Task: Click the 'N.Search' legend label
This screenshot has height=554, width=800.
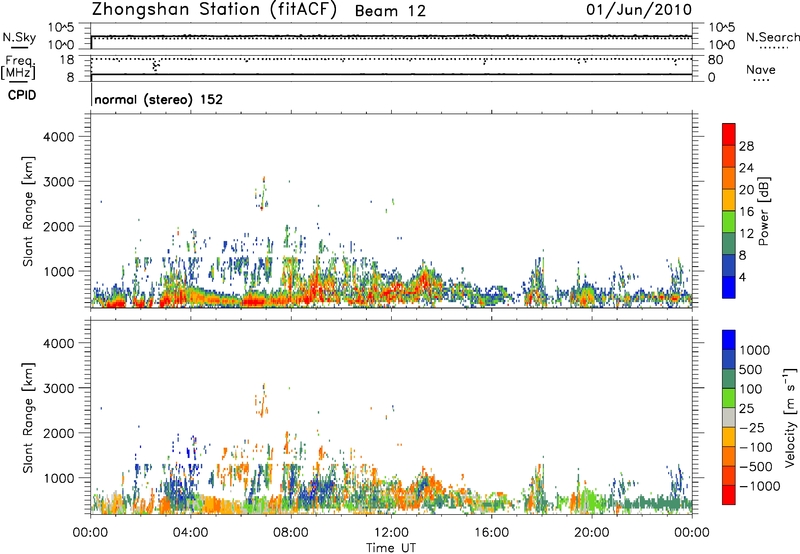Action: point(772,37)
